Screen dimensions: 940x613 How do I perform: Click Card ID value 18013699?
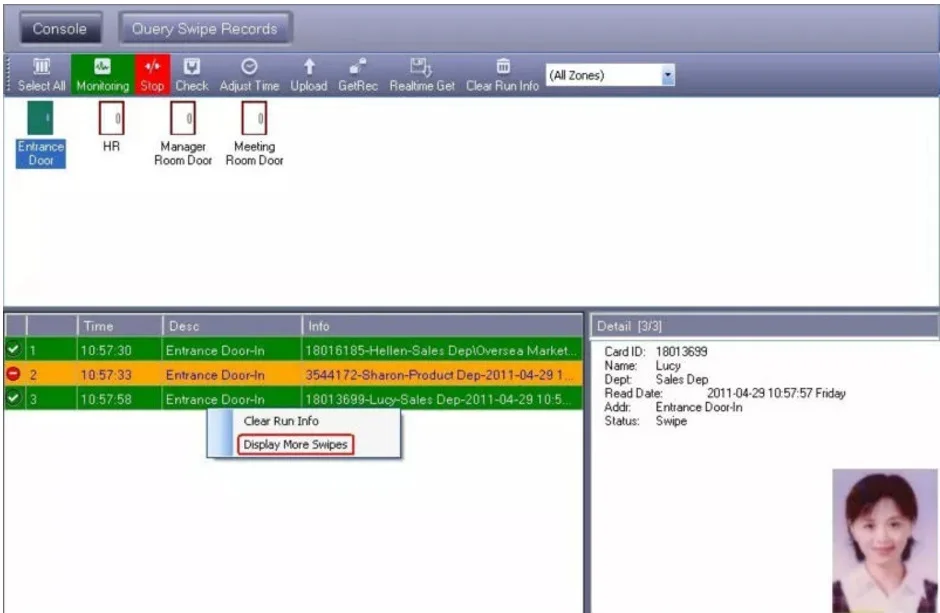(x=681, y=351)
